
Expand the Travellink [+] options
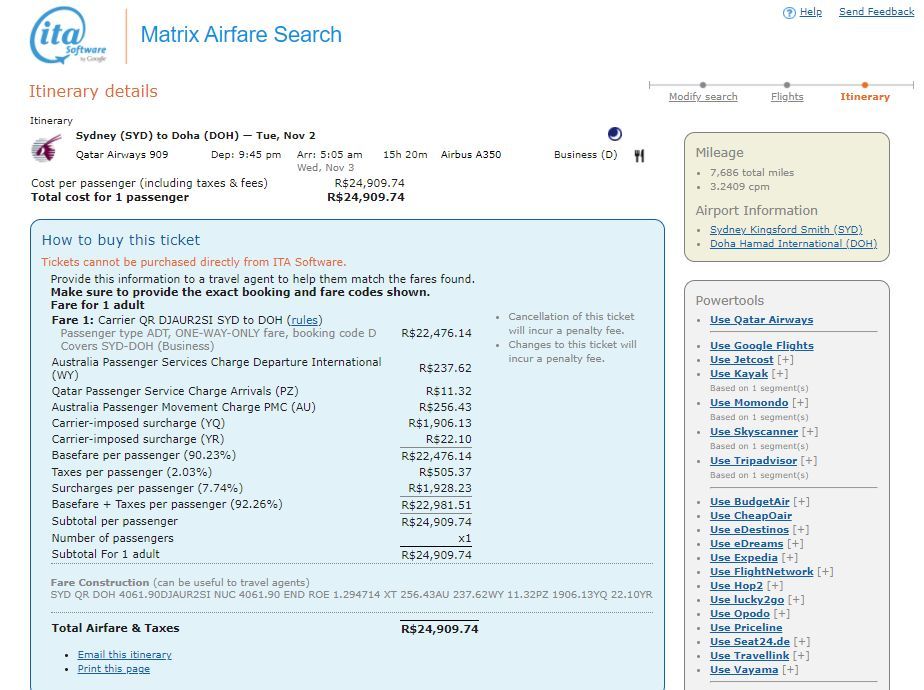click(x=801, y=655)
